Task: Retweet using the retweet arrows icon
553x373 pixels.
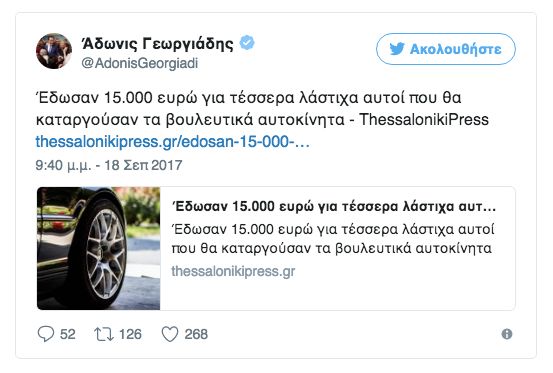Action: click(x=104, y=334)
